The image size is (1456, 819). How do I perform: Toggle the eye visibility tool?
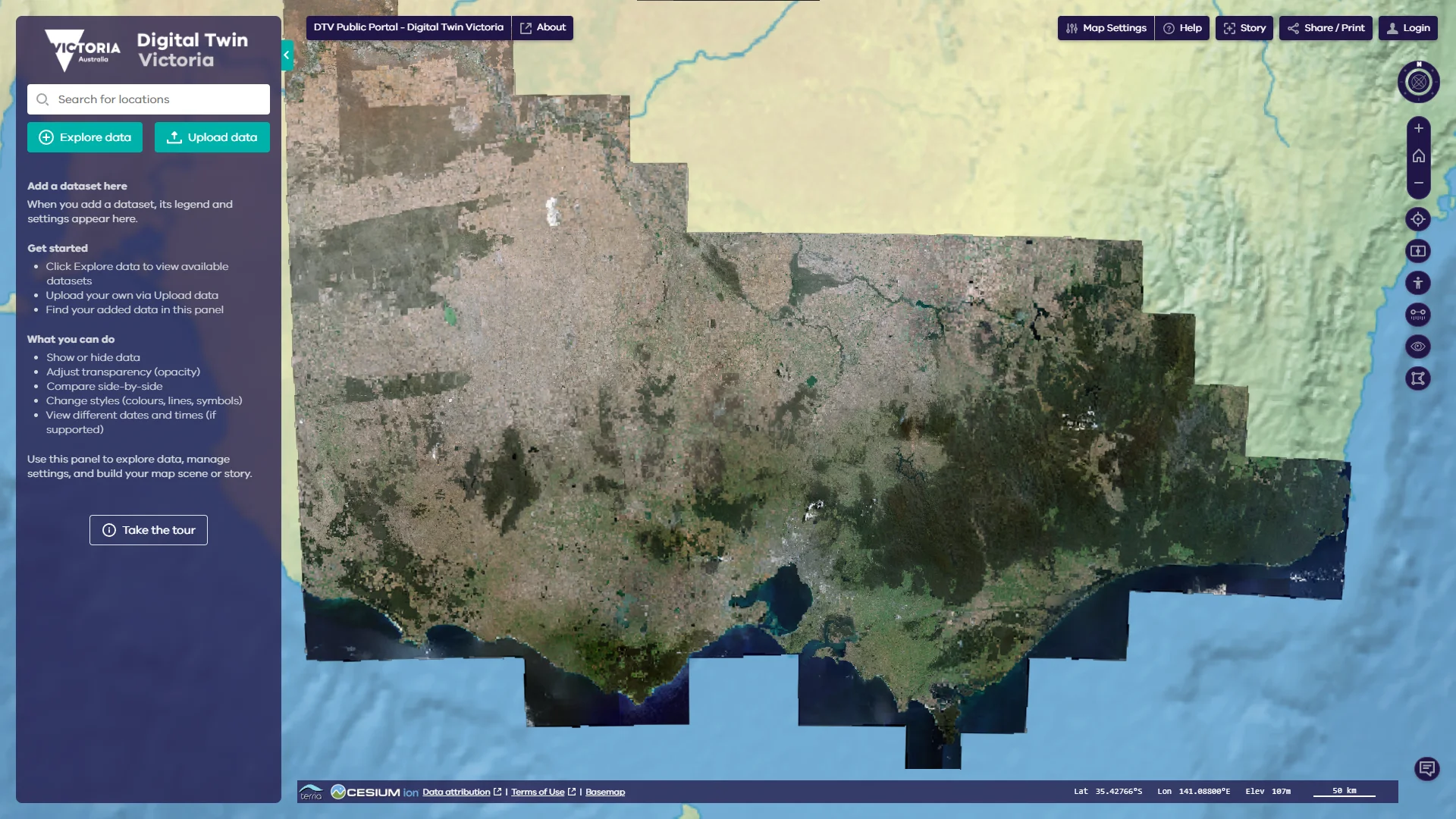tap(1418, 347)
